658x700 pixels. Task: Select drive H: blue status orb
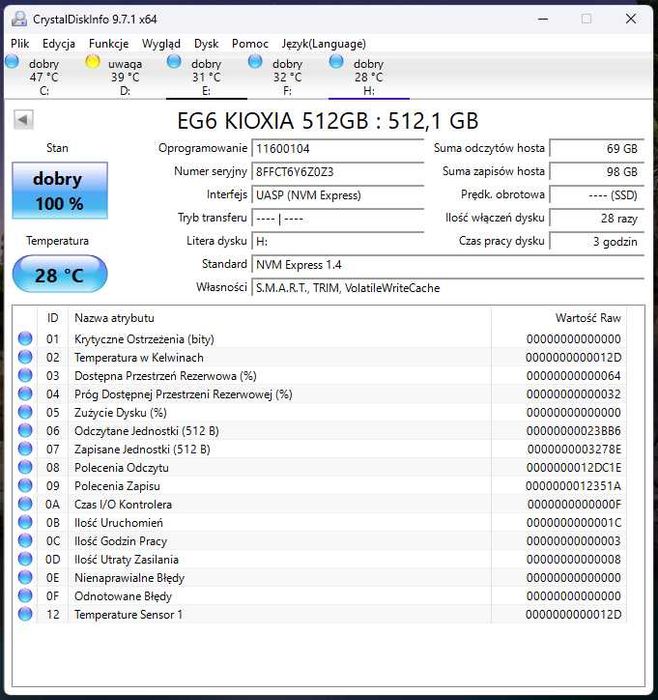coord(336,62)
